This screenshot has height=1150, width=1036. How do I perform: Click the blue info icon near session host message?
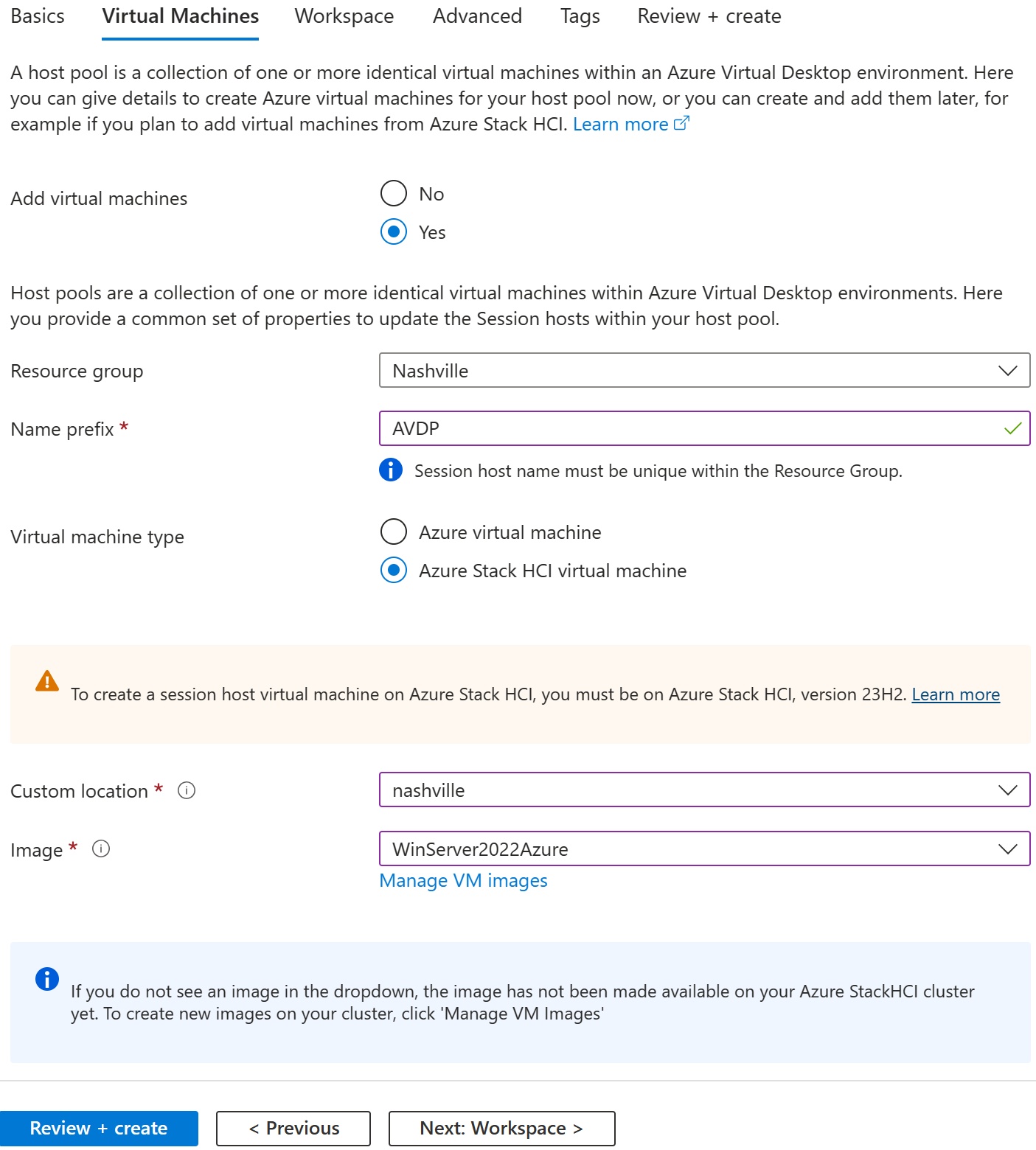point(391,470)
